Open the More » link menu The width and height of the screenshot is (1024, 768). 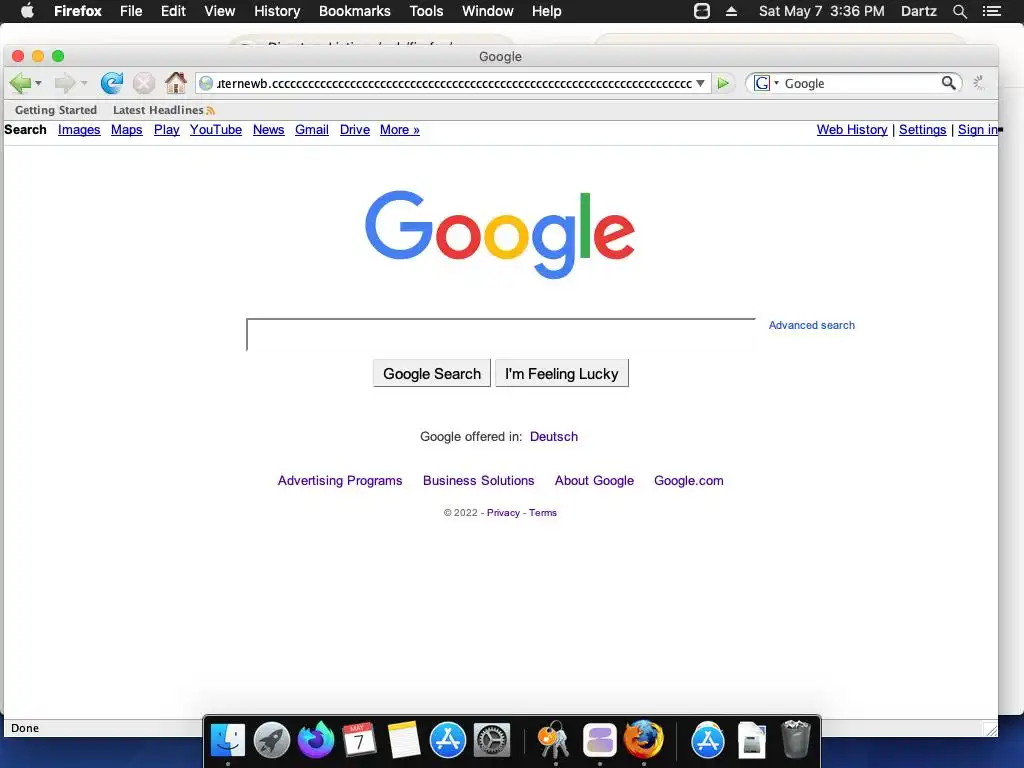point(400,129)
